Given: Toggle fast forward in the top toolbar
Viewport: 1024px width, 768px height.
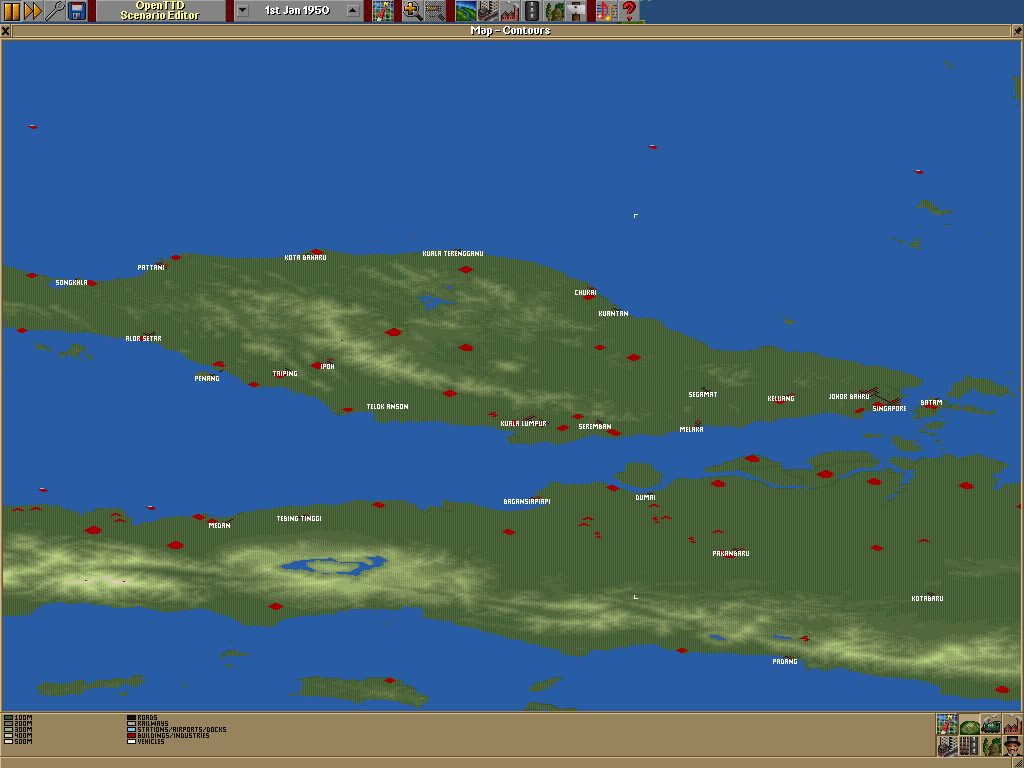Looking at the screenshot, I should click(x=33, y=10).
